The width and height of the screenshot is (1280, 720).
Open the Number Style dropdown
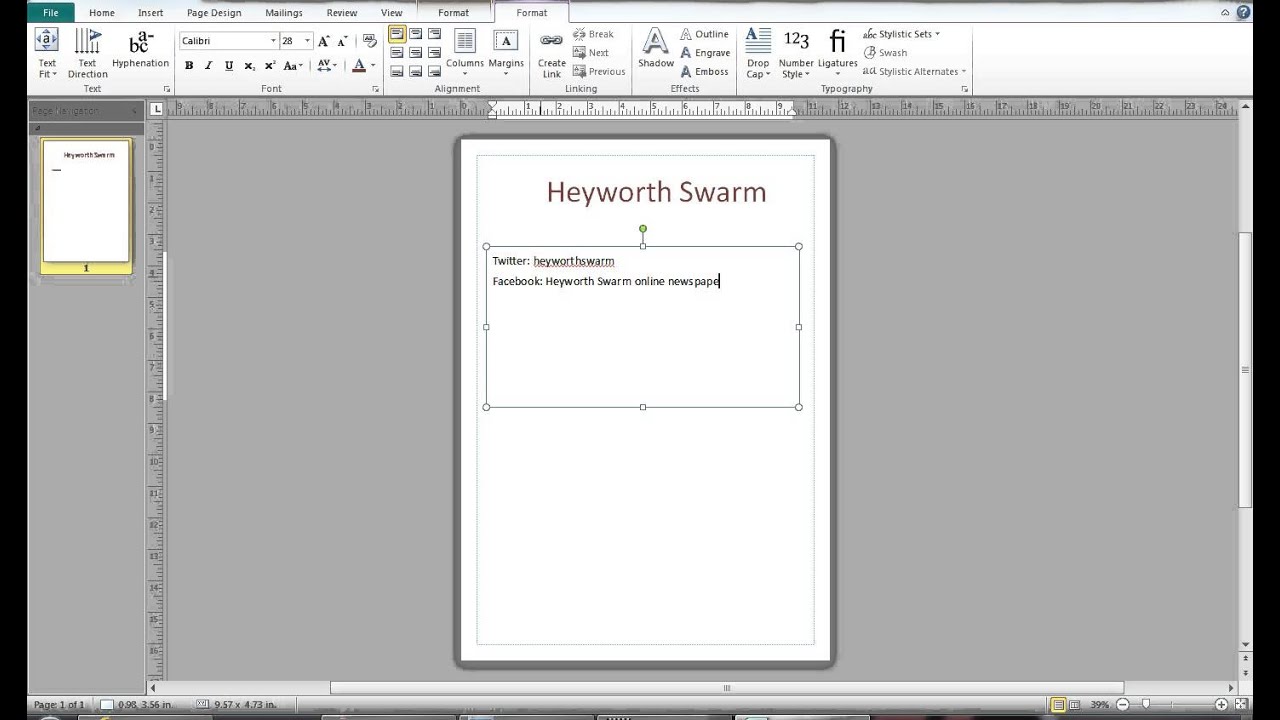[796, 54]
